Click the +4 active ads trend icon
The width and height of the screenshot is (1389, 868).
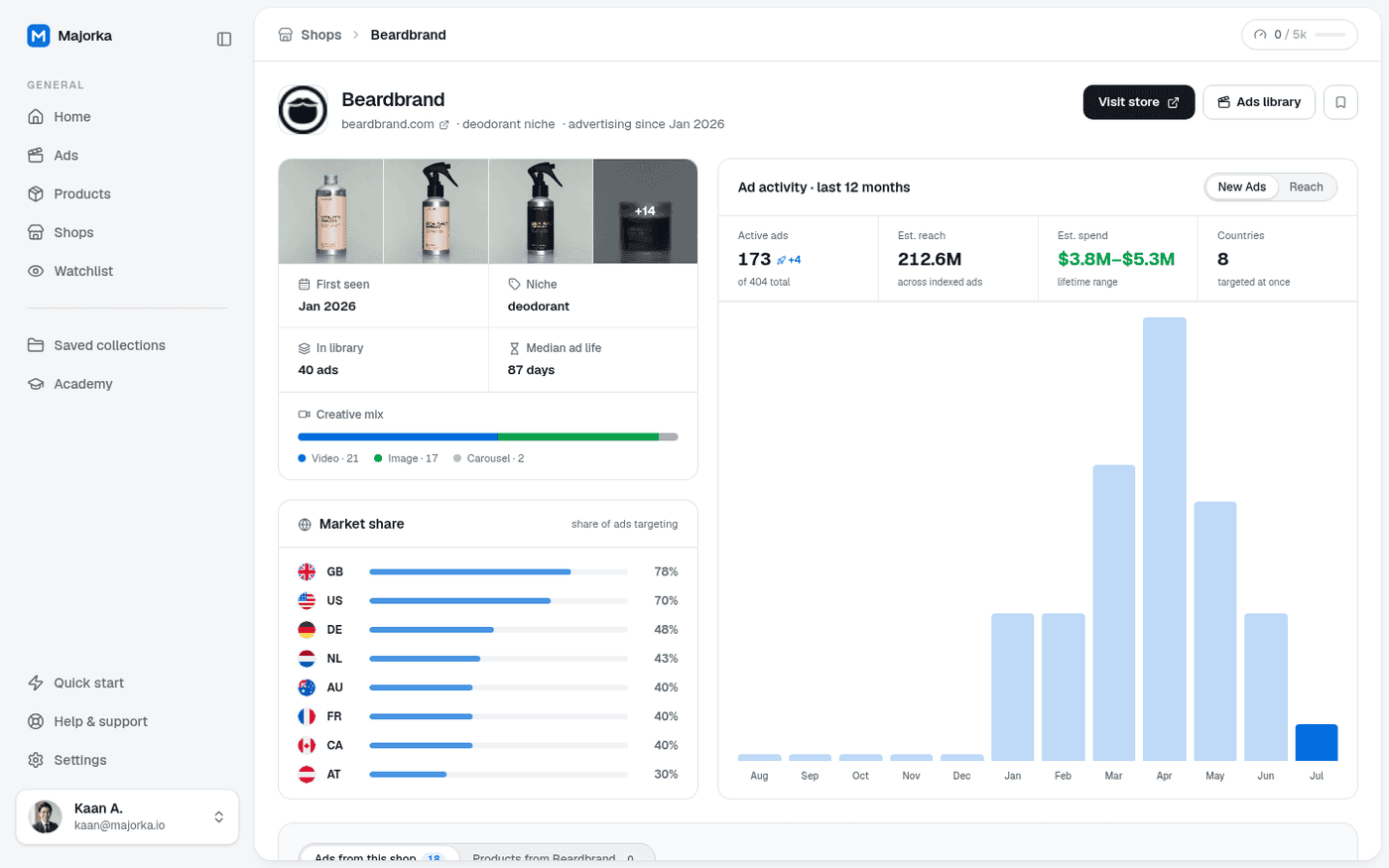pos(782,260)
